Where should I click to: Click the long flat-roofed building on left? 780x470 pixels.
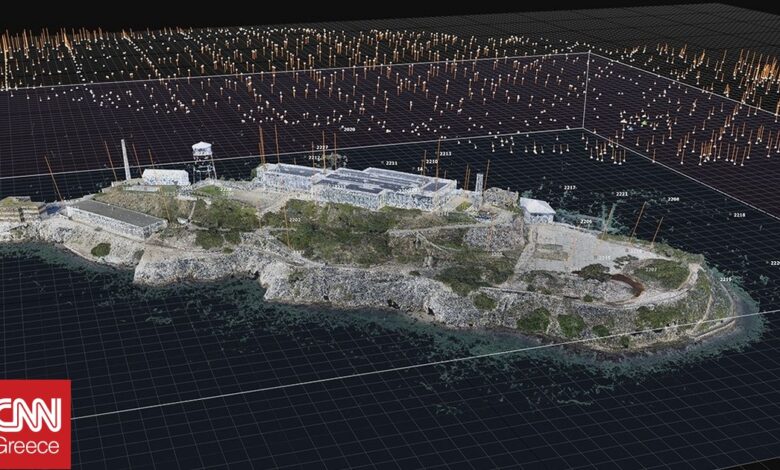click(113, 215)
